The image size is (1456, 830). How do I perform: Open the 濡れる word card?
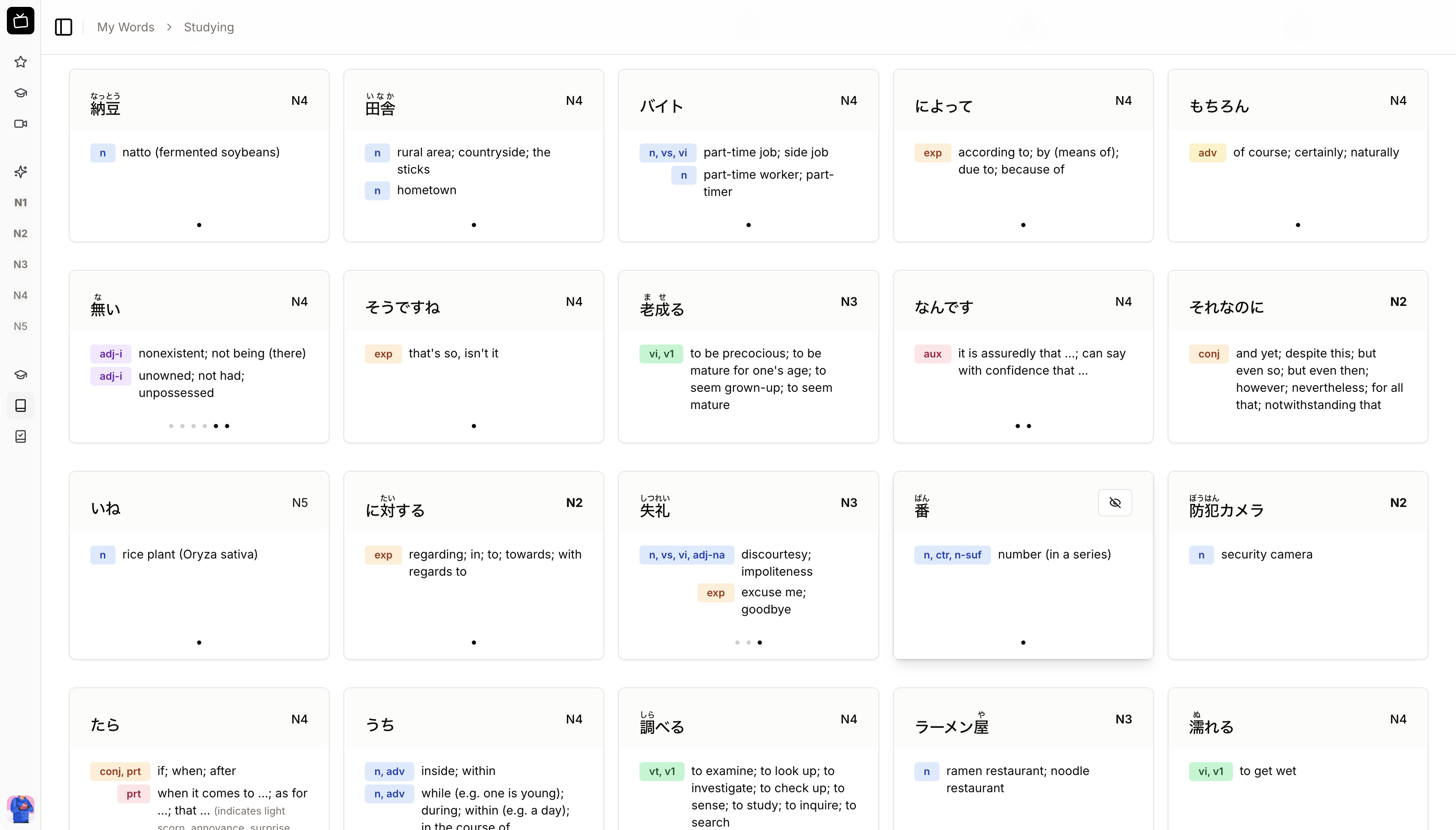tap(1297, 759)
